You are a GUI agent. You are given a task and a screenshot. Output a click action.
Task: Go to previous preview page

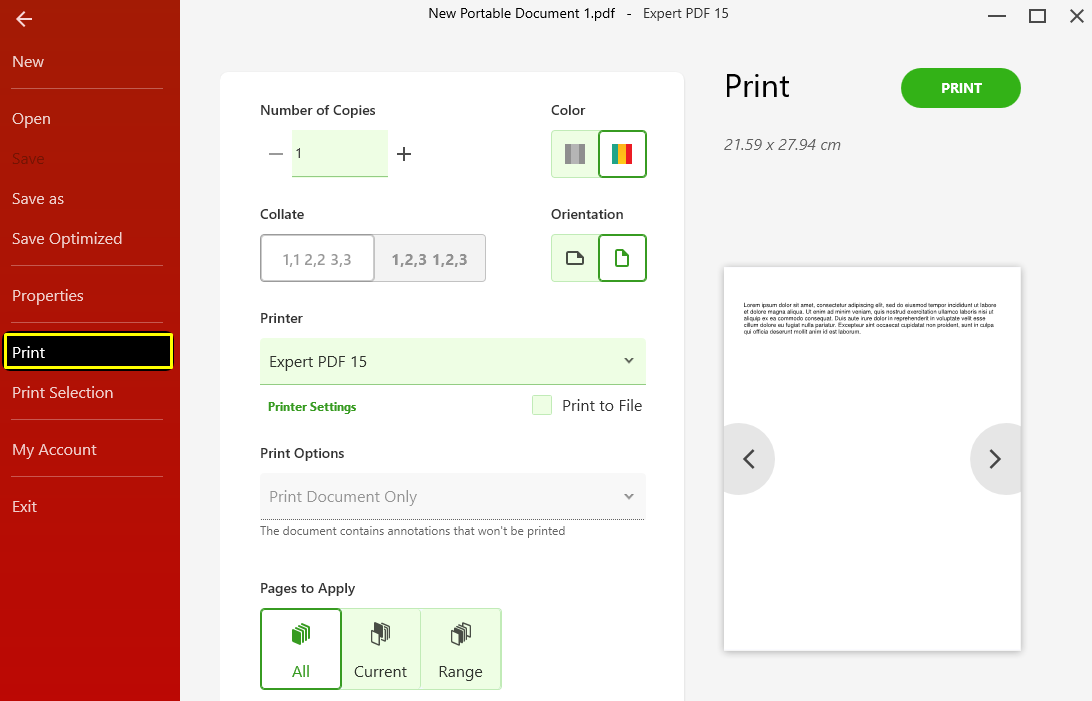(x=749, y=459)
